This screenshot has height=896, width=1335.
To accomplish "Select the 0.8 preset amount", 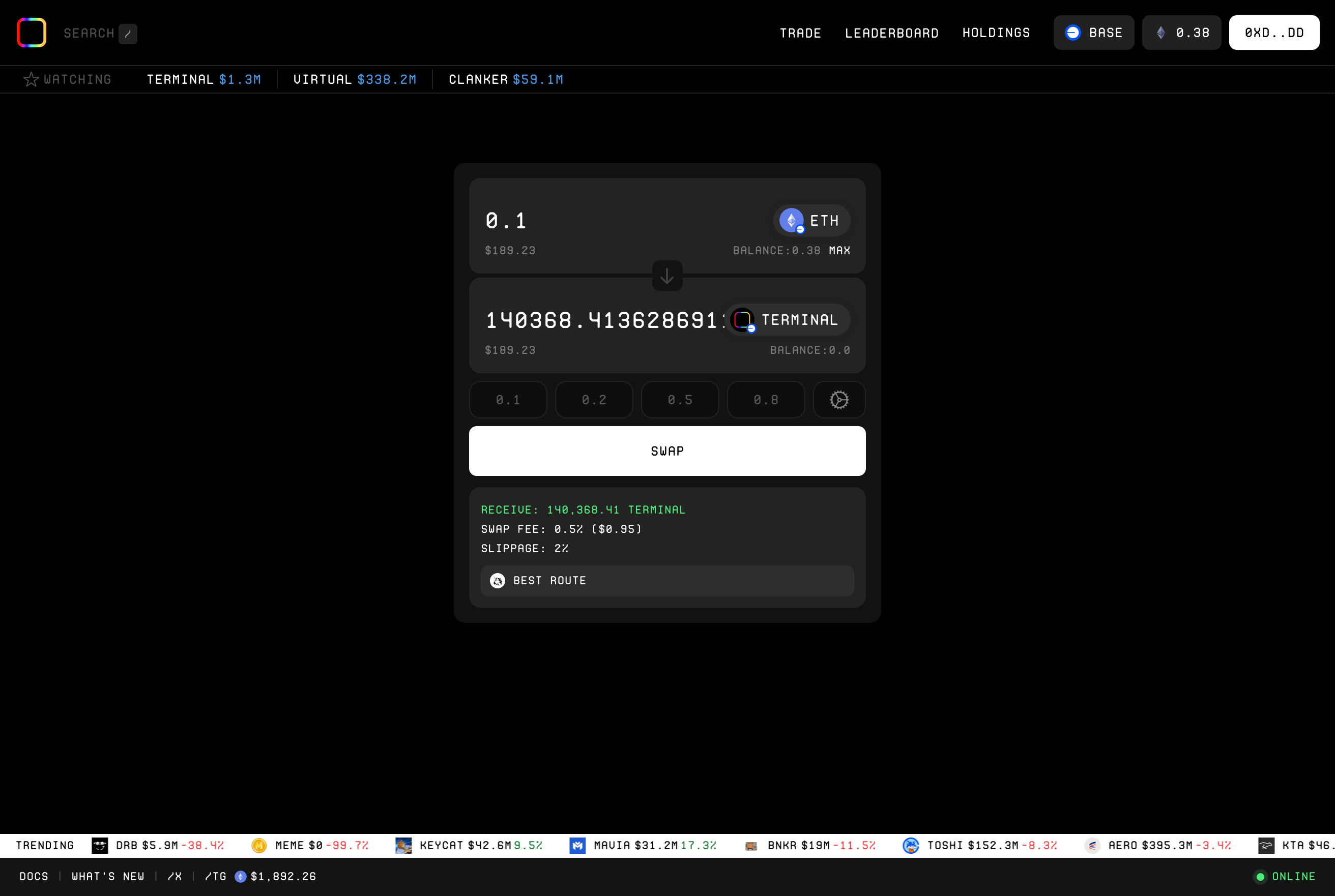I will point(766,400).
